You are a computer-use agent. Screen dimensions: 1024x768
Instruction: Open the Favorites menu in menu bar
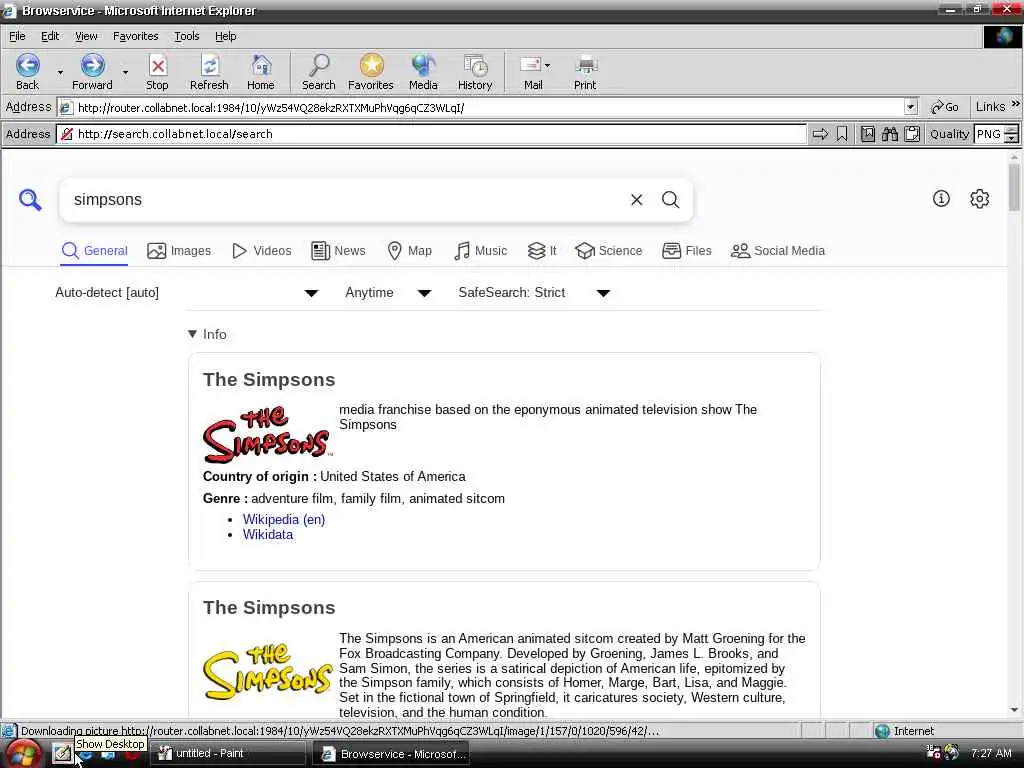click(x=136, y=37)
